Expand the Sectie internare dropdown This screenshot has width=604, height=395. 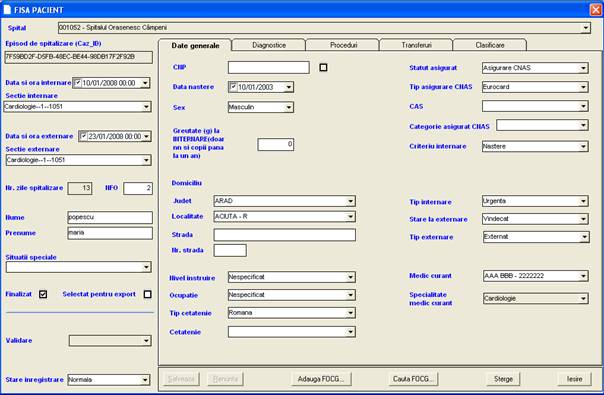pyautogui.click(x=146, y=107)
